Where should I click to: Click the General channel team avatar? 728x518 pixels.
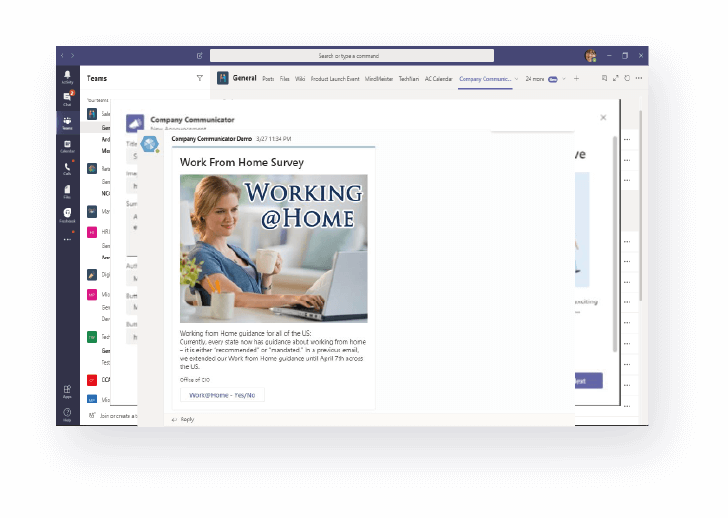[x=223, y=78]
